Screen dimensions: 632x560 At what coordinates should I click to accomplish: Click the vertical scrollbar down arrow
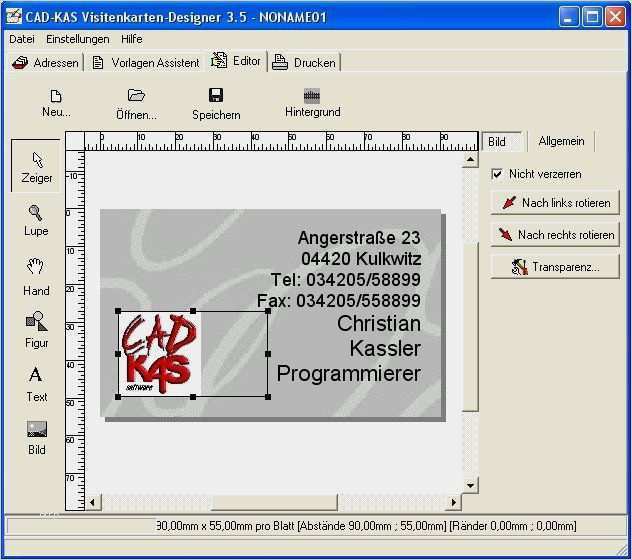point(470,485)
